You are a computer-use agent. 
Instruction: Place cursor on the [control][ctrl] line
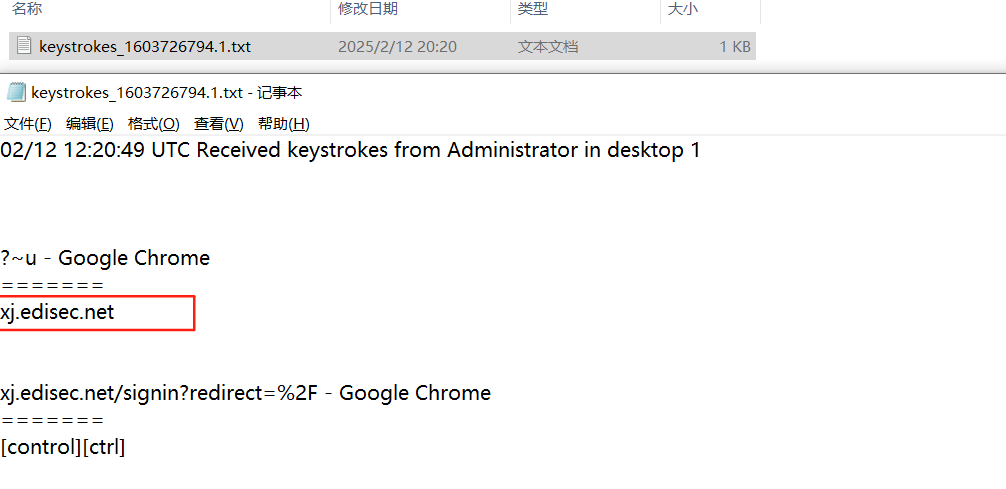click(x=63, y=447)
